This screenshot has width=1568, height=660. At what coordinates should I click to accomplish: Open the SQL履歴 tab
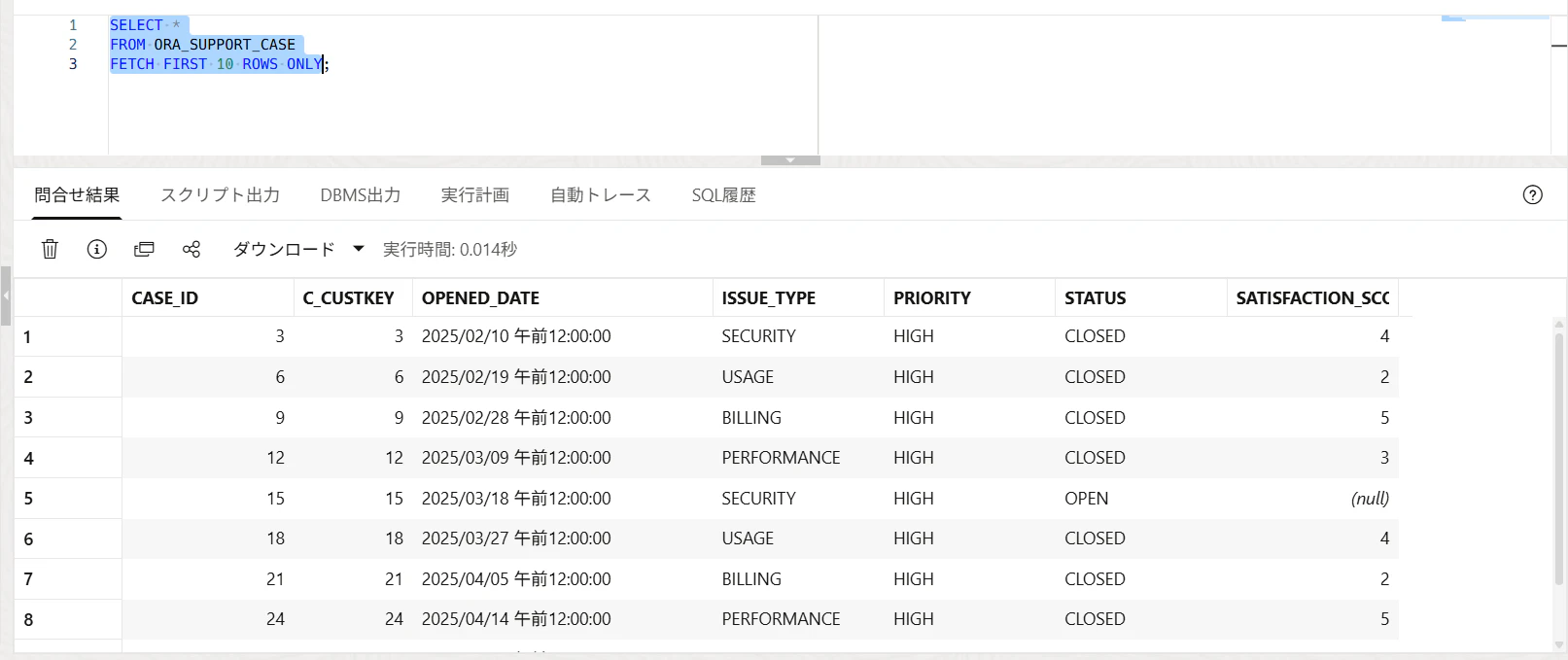click(x=724, y=195)
